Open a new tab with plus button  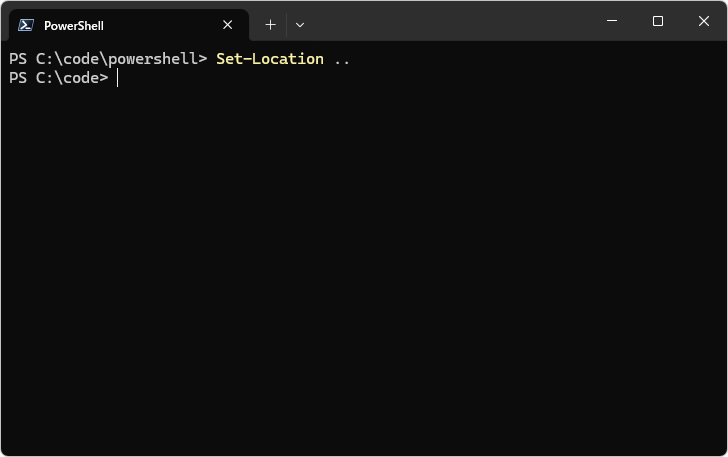[x=270, y=25]
